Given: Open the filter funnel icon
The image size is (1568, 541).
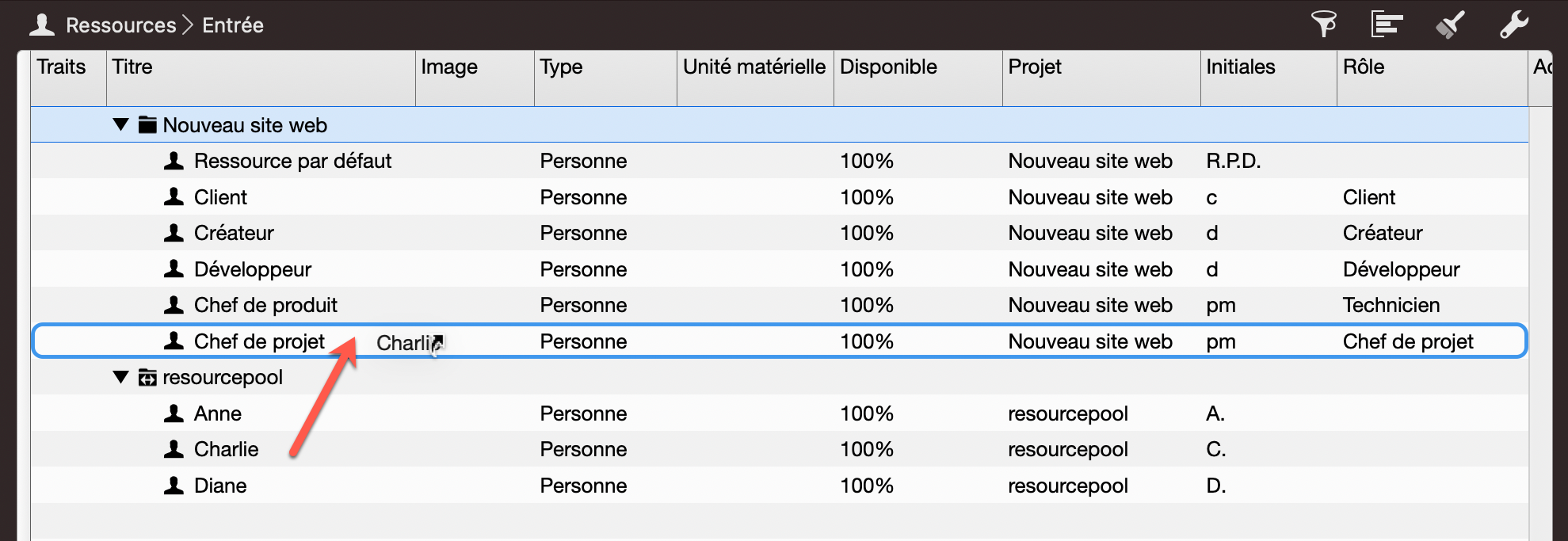Looking at the screenshot, I should click(x=1323, y=25).
